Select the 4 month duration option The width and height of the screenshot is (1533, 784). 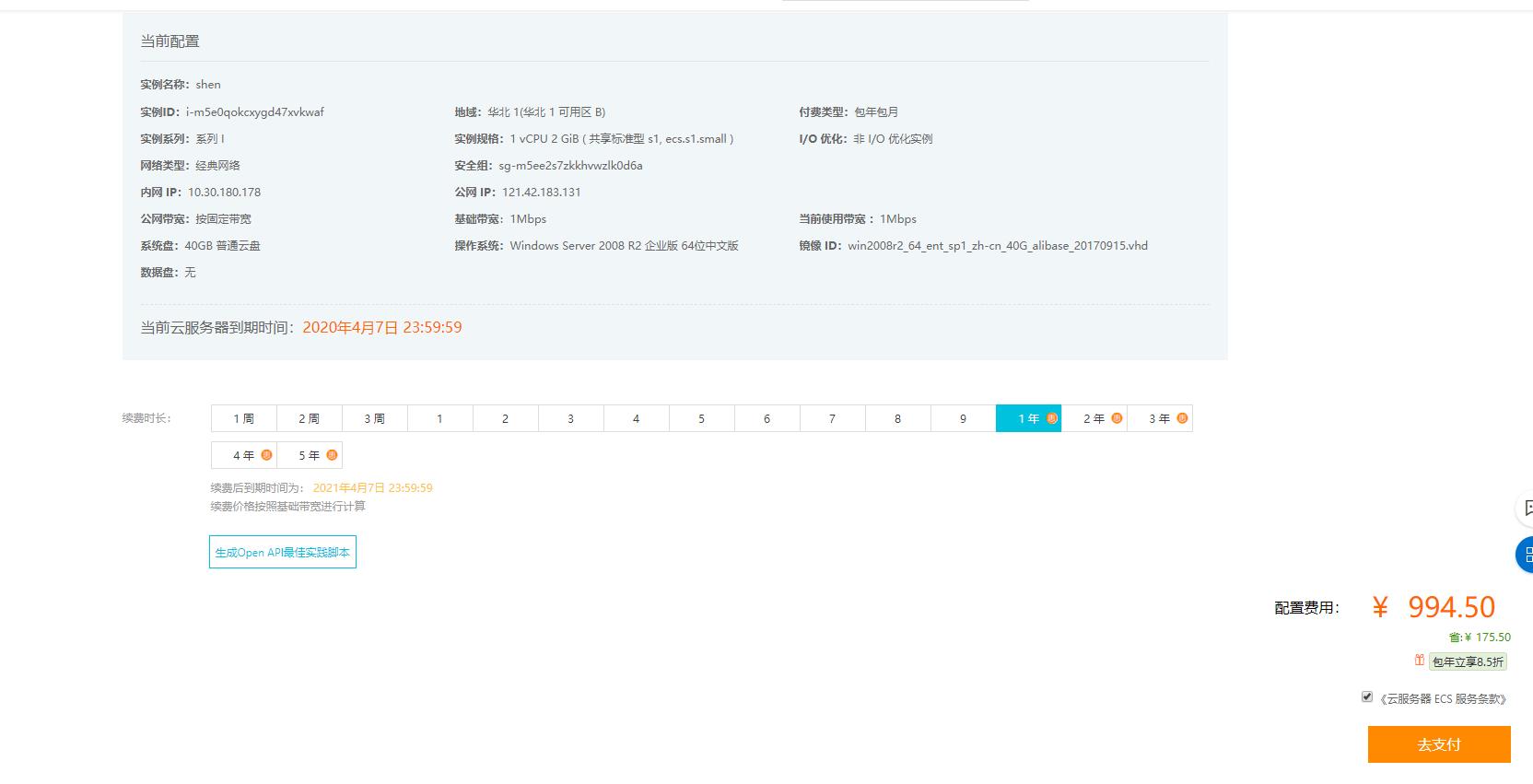(636, 419)
